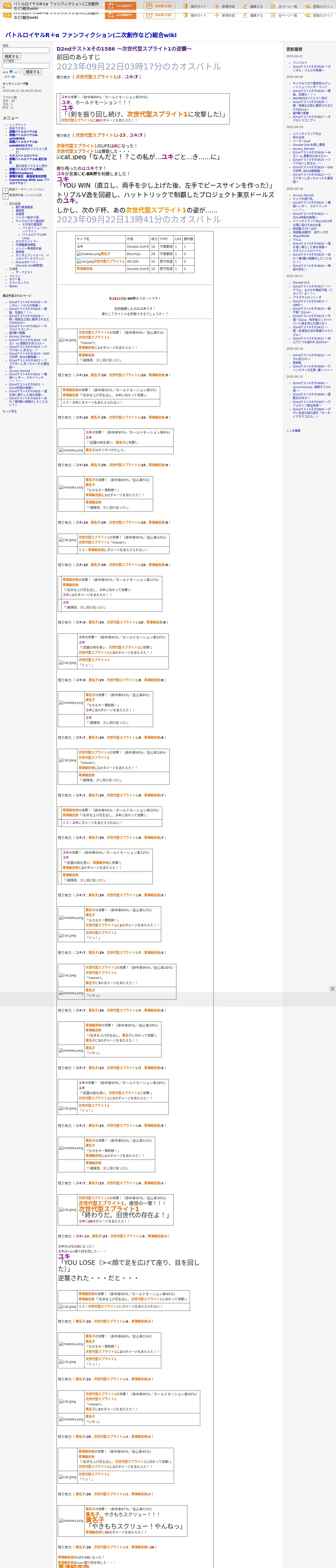Open バトロイニュースヘッドライン link
Image resolution: width=336 pixels, height=1568 pixels.
coord(35,229)
